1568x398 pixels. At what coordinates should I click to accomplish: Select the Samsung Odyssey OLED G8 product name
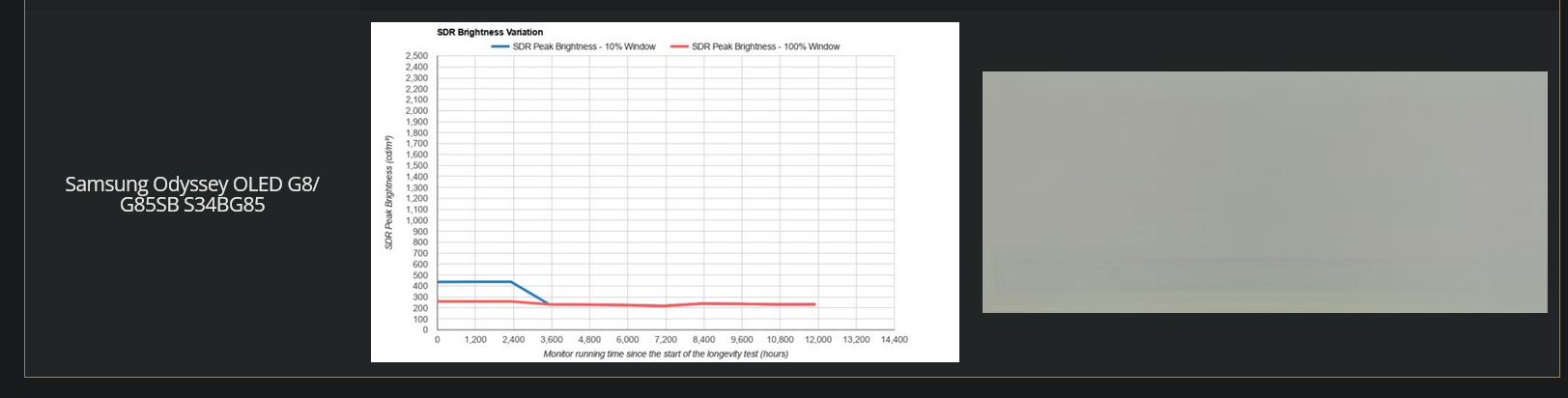coord(192,194)
